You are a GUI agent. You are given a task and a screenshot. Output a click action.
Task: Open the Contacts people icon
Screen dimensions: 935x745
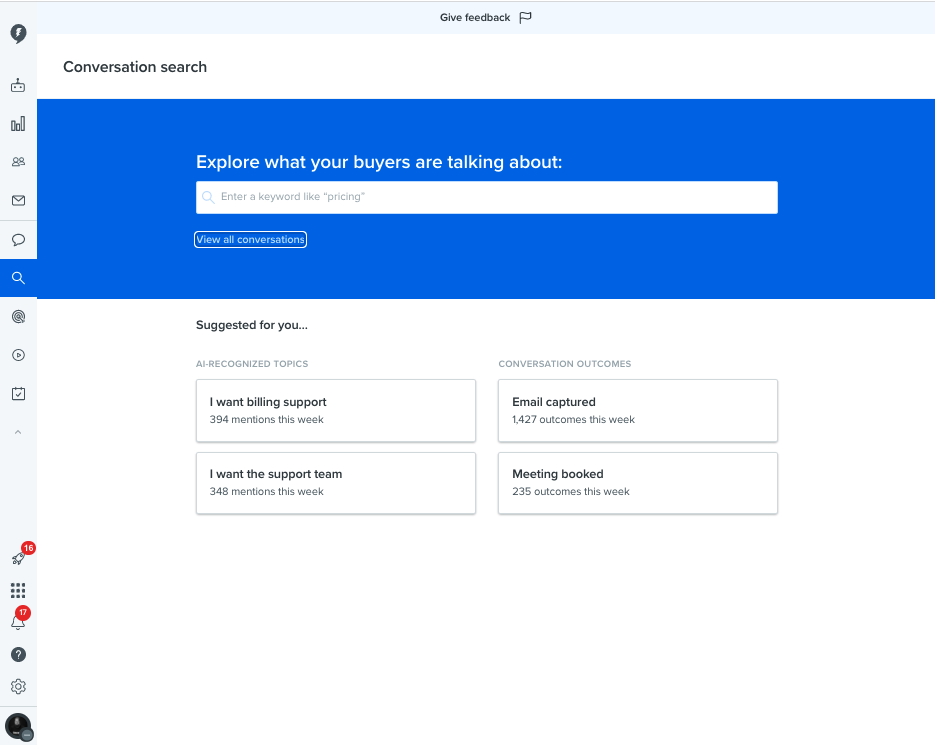(18, 162)
